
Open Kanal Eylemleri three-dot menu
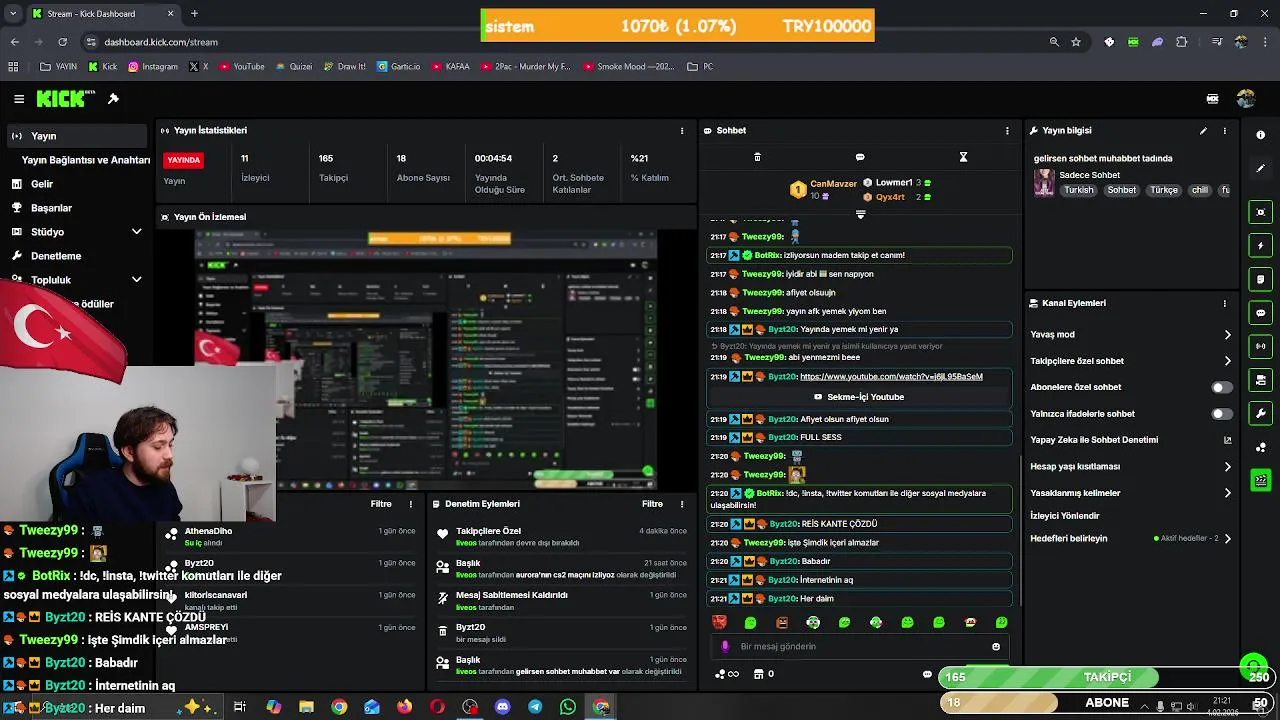tap(1224, 303)
